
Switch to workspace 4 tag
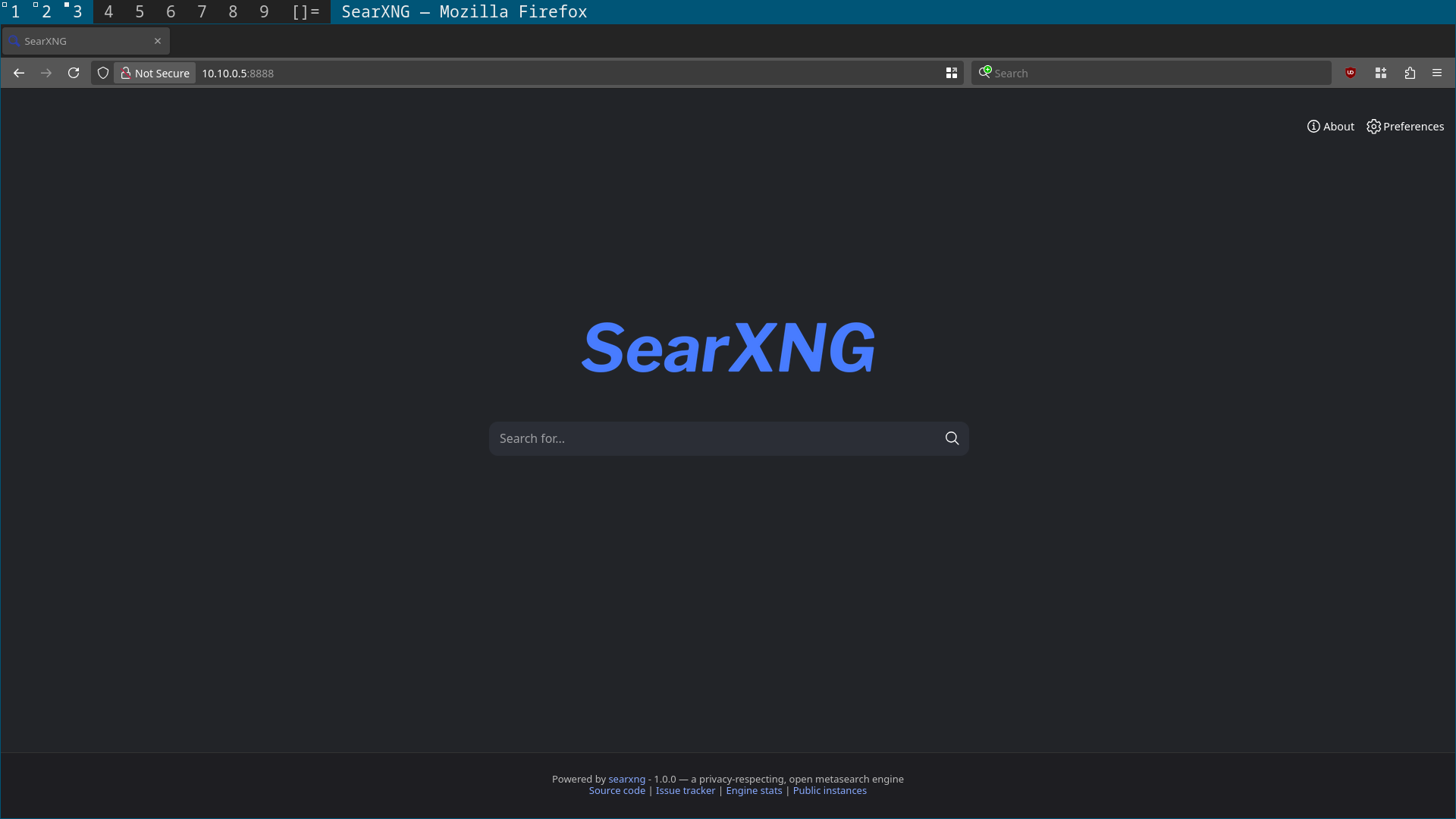[108, 11]
